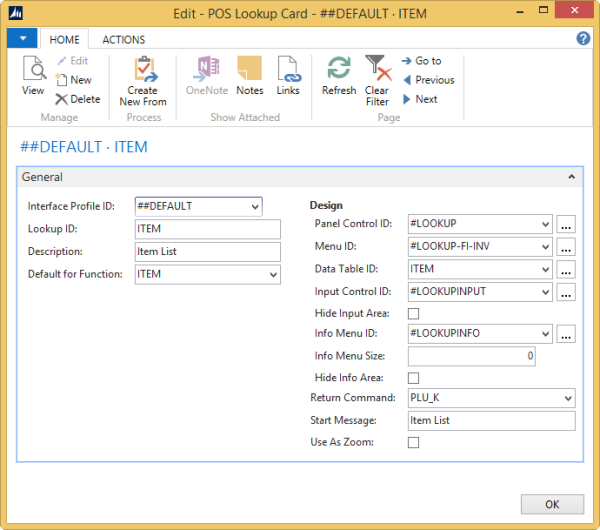Image resolution: width=600 pixels, height=530 pixels.
Task: Check the Use As Zoom checkbox
Action: (413, 441)
